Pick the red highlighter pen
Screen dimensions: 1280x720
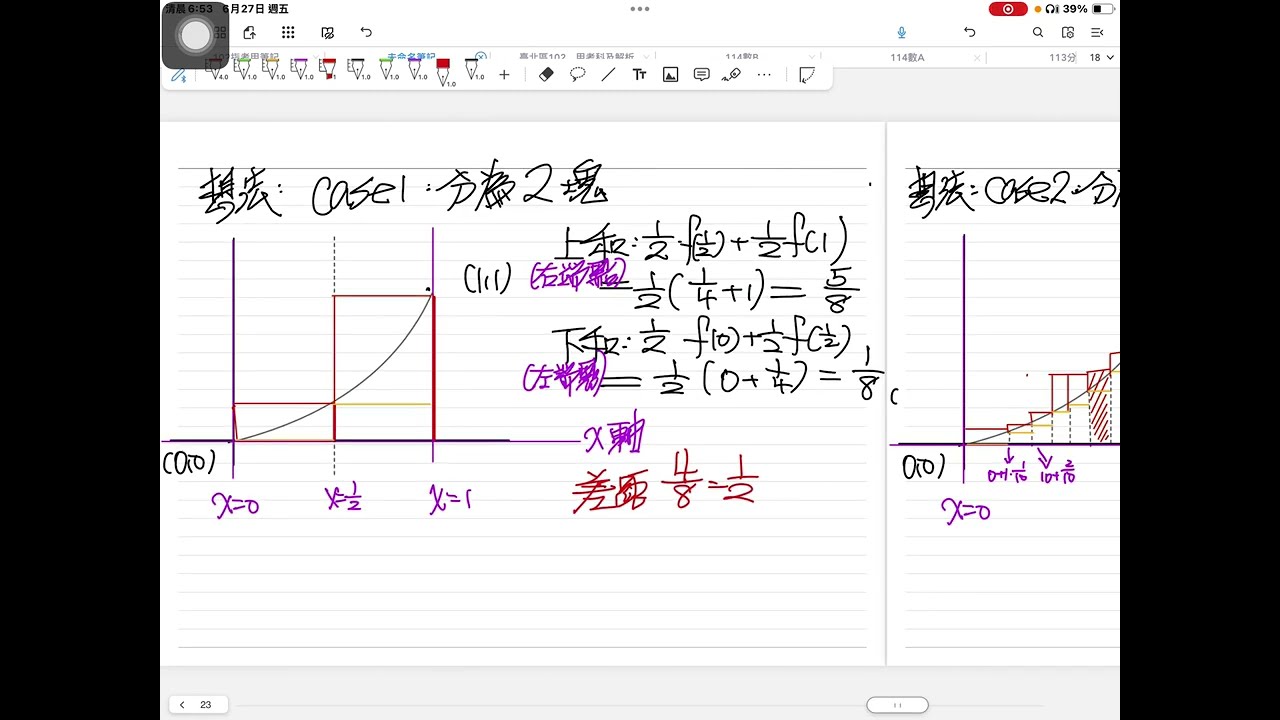pyautogui.click(x=328, y=70)
